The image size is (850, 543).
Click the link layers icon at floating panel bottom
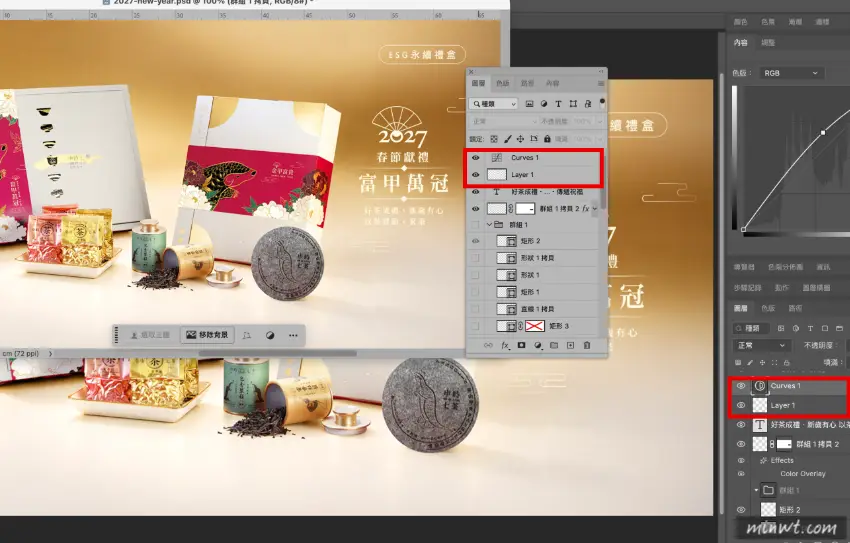point(488,345)
